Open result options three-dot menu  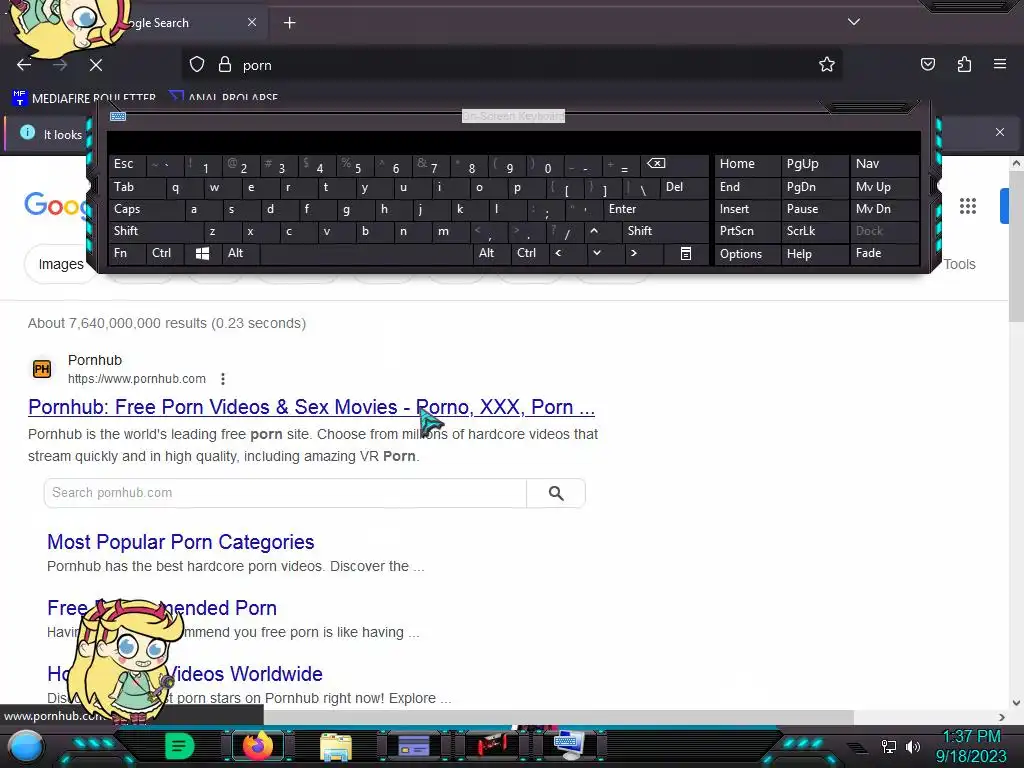[223, 379]
